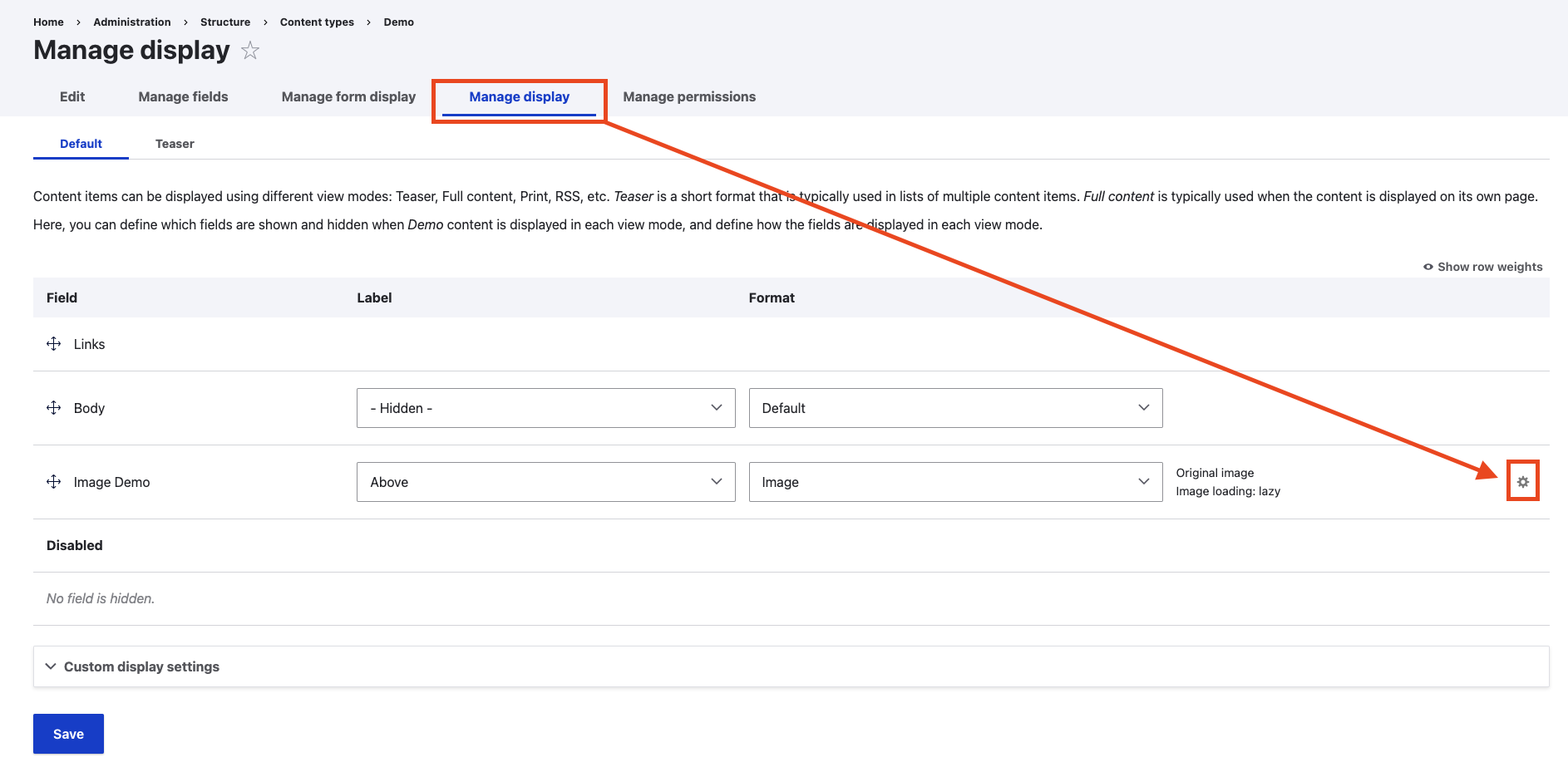Go to Administration breadcrumb link
Screen dimensions: 1568x767
(132, 22)
